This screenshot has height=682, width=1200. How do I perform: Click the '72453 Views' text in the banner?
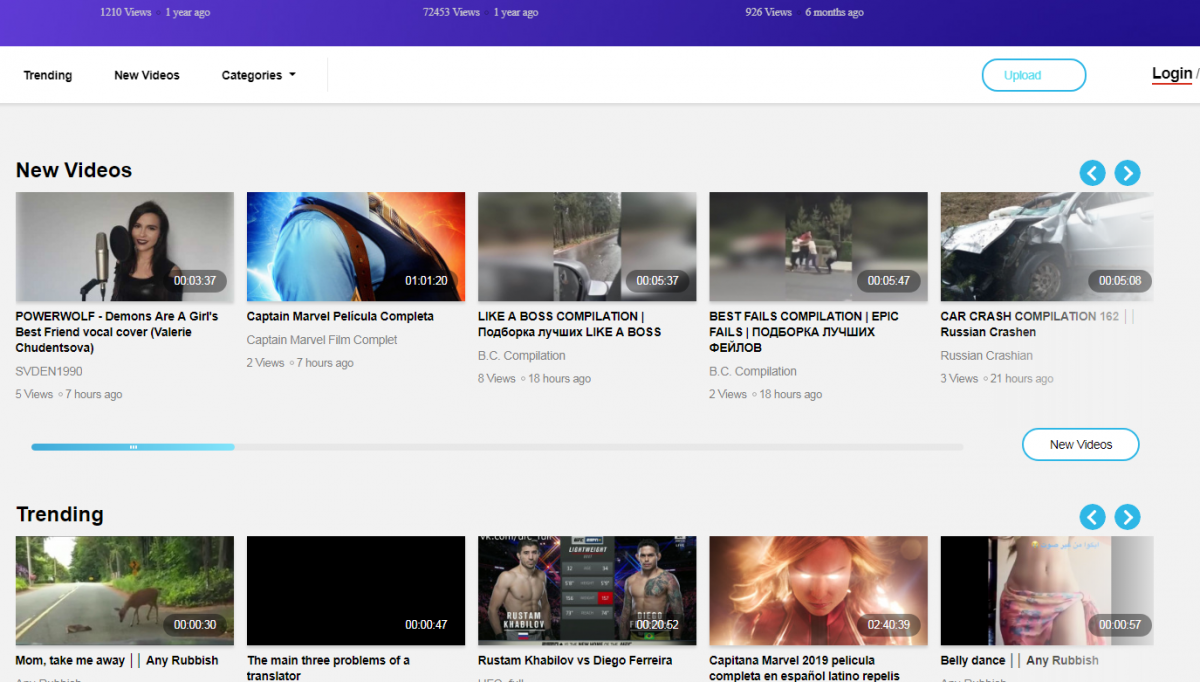click(452, 12)
